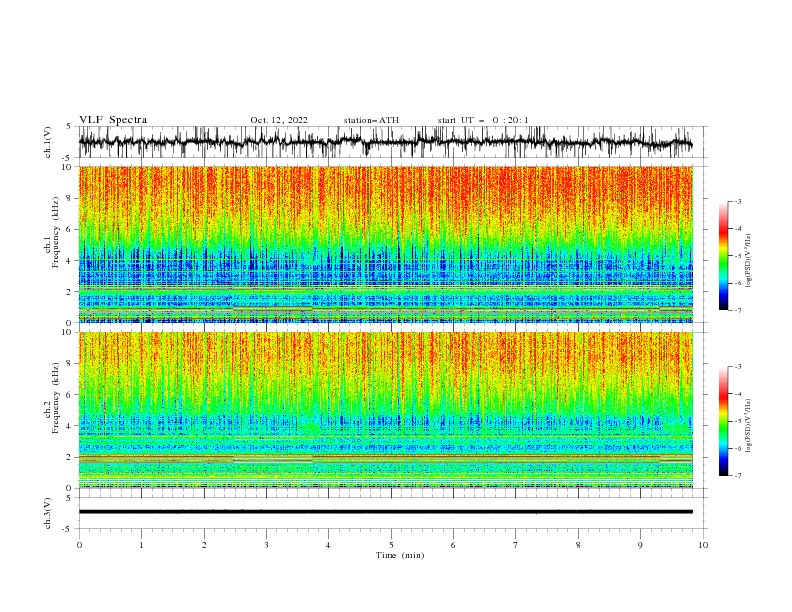The width and height of the screenshot is (792, 612).
Task: Click the "ch.3(V)" waveform axis label
Action: coord(48,513)
